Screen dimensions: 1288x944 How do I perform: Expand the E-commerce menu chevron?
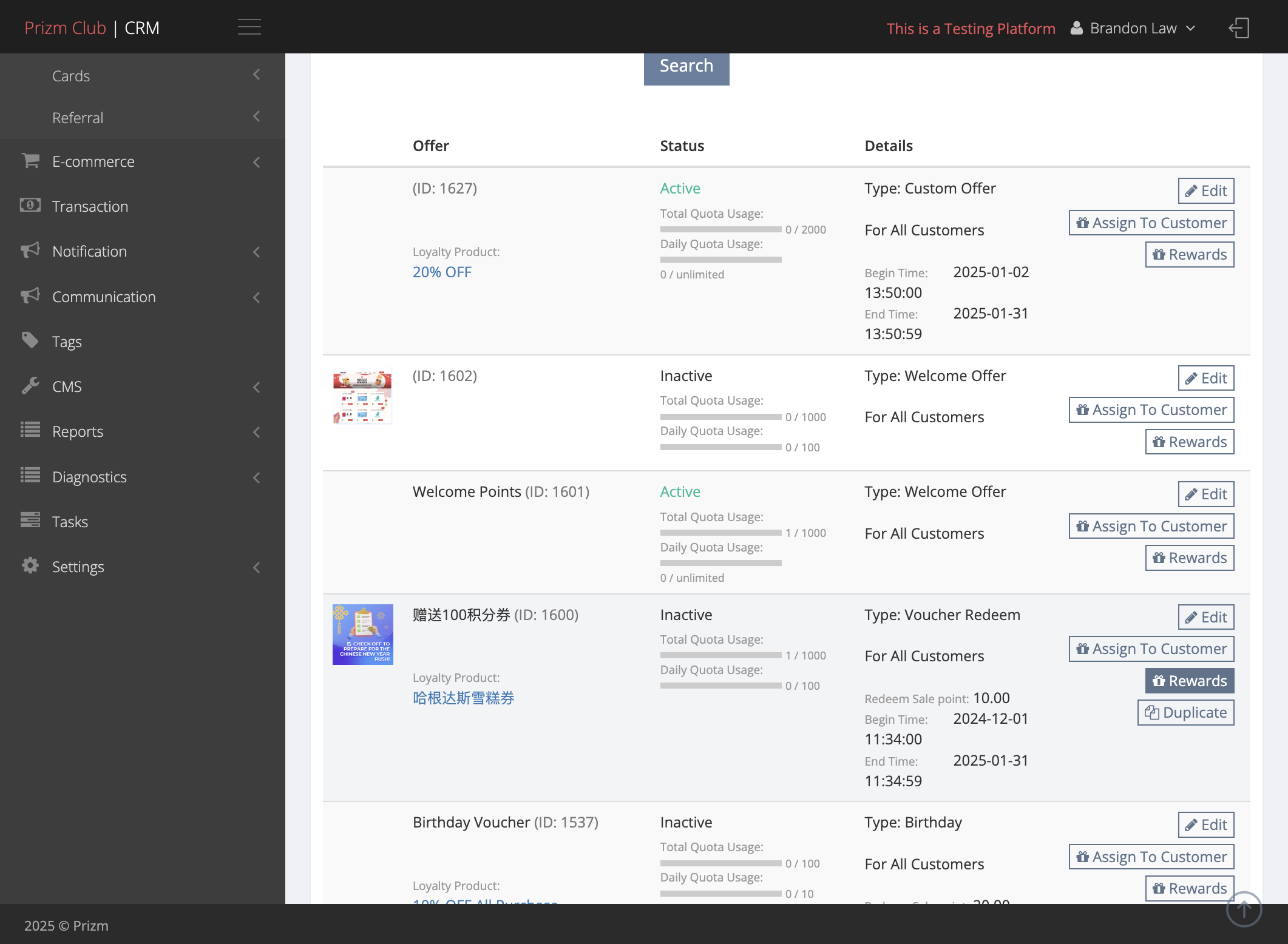pyautogui.click(x=257, y=162)
